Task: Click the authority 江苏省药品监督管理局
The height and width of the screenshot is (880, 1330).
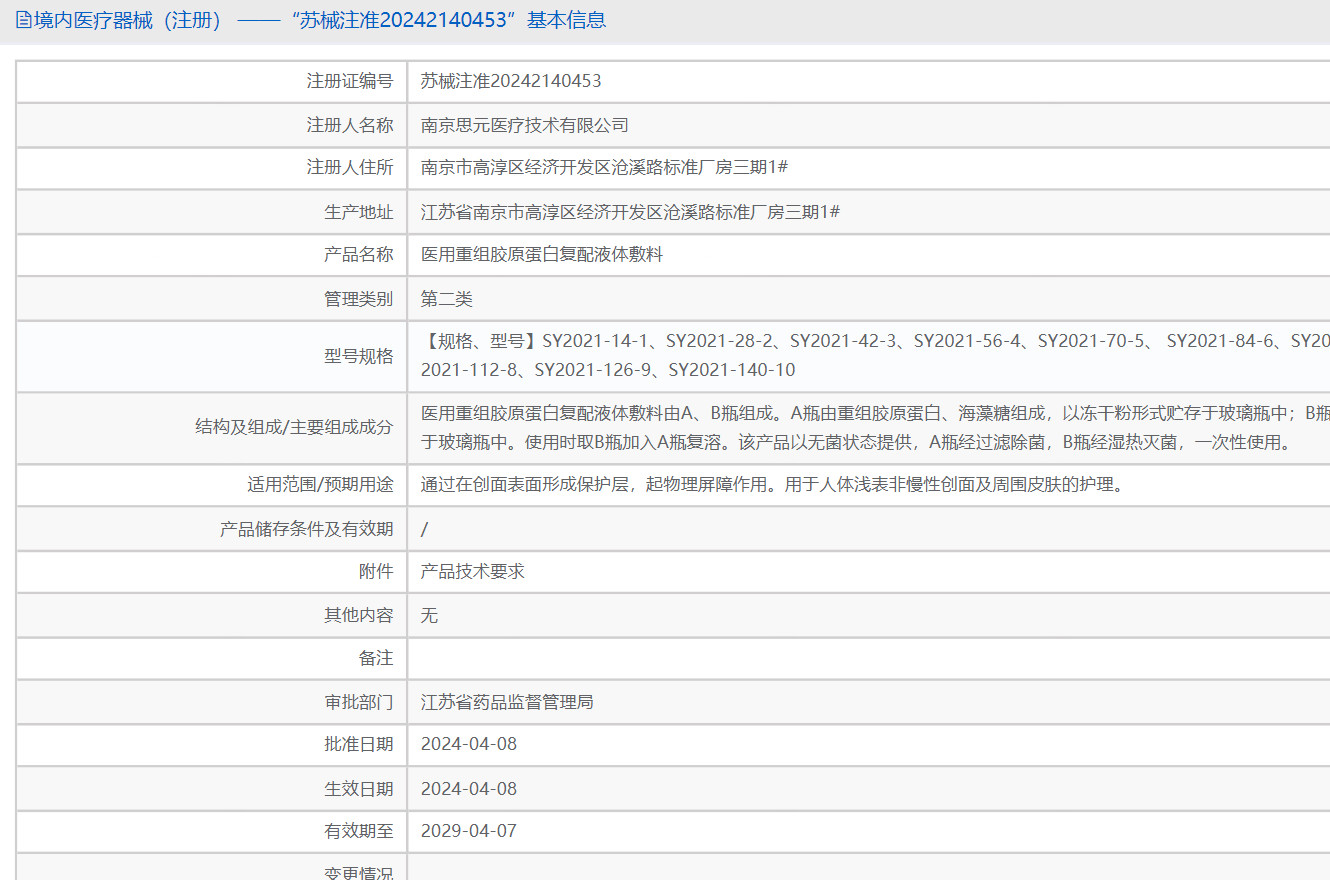Action: 507,702
